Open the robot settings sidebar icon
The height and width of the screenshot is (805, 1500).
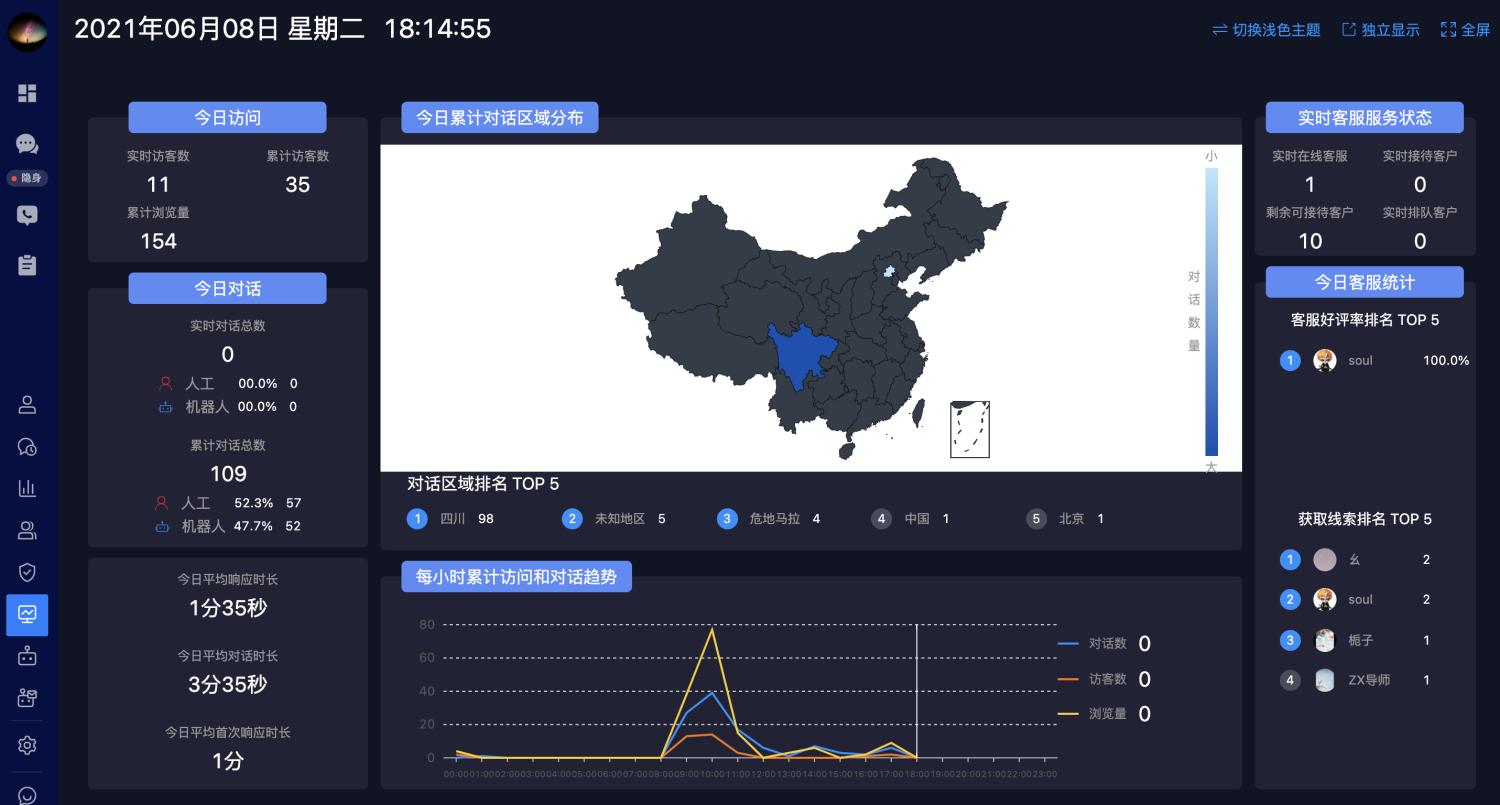pyautogui.click(x=27, y=657)
